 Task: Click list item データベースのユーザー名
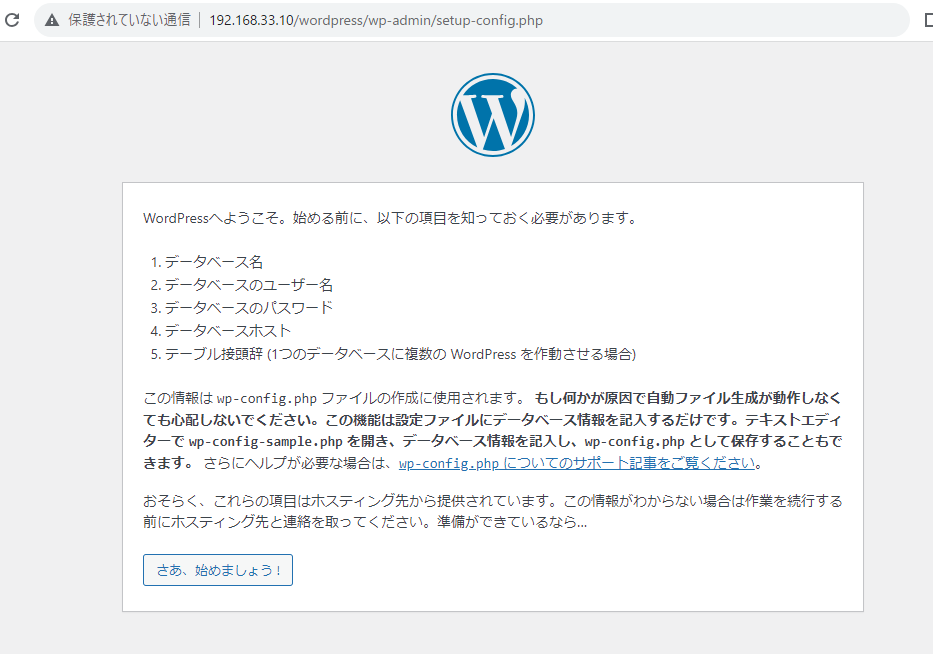pos(249,285)
